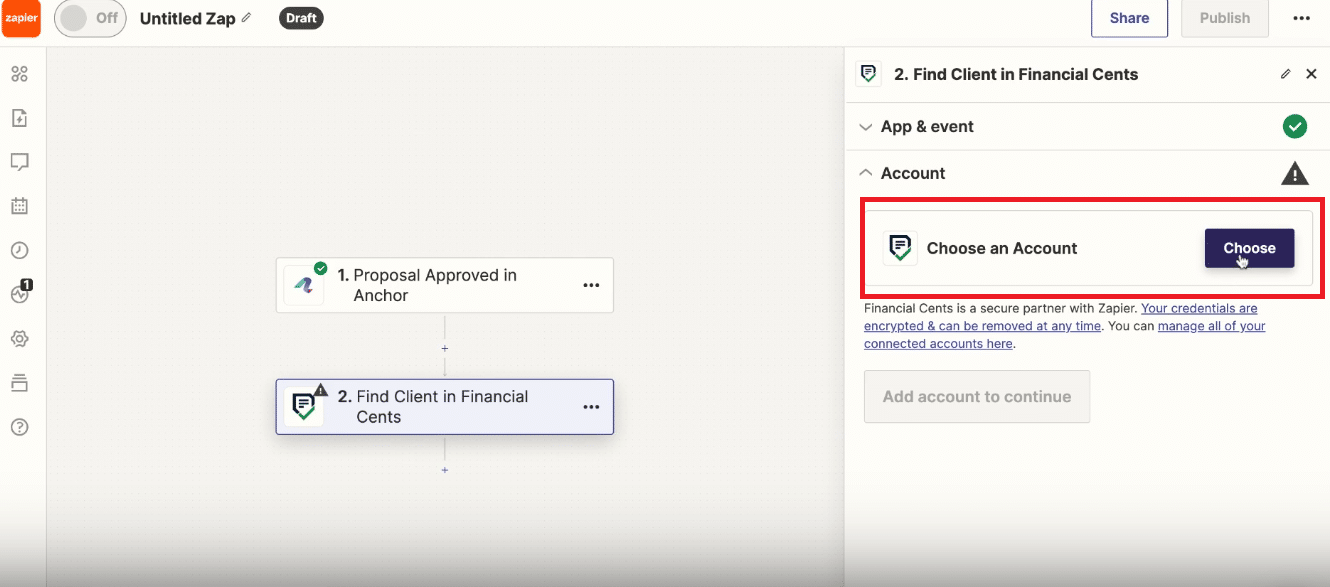Click the Financial Cents icon in panel header
1330x587 pixels.
coord(869,74)
